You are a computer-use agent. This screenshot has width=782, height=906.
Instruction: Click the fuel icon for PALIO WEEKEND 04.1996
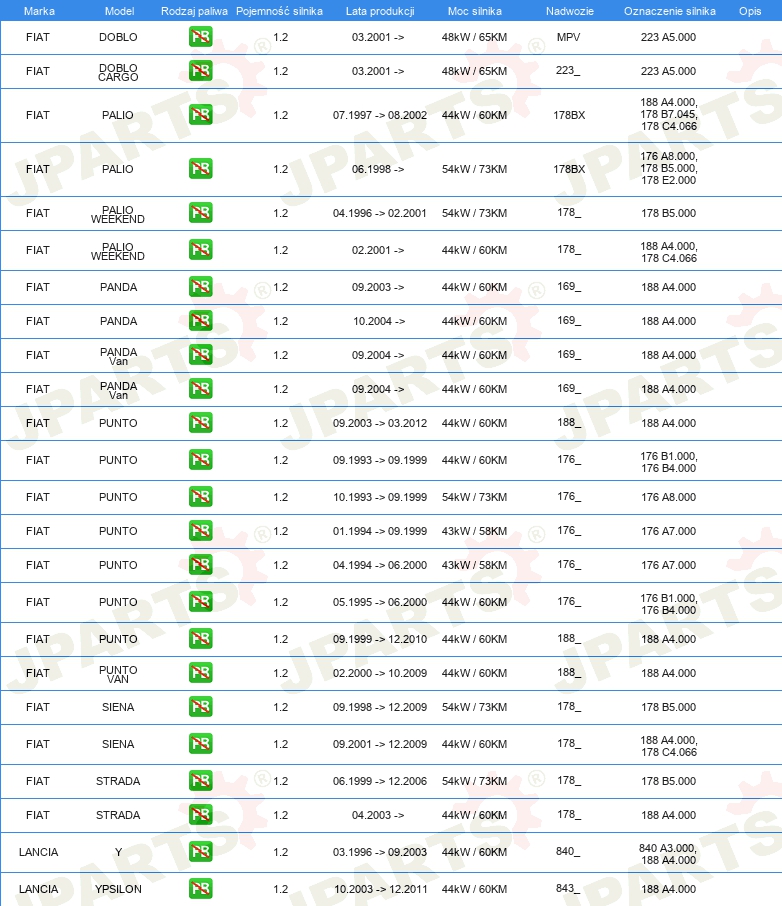(201, 213)
